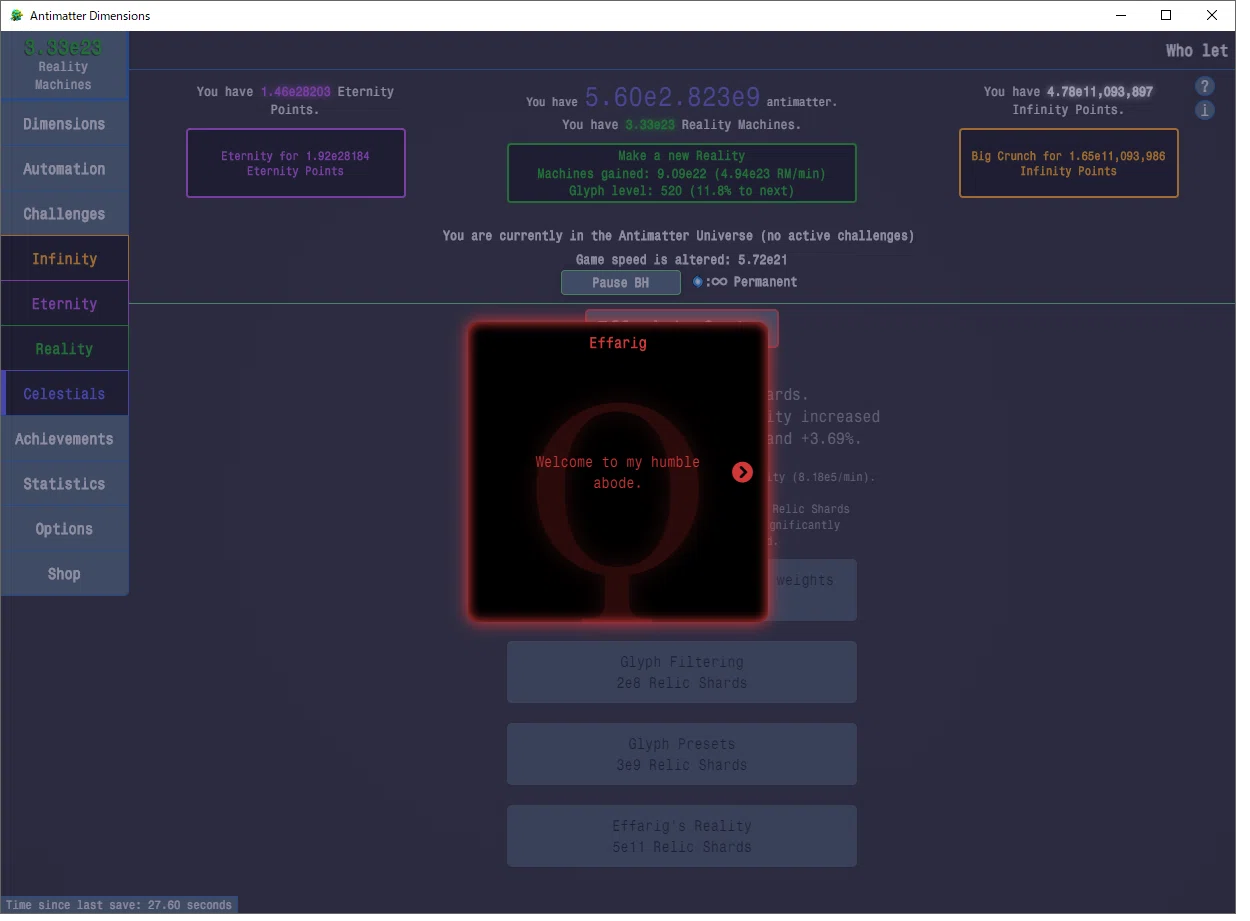Buy Glyph Filtering for 2e8 Relic Shards

pyautogui.click(x=681, y=672)
